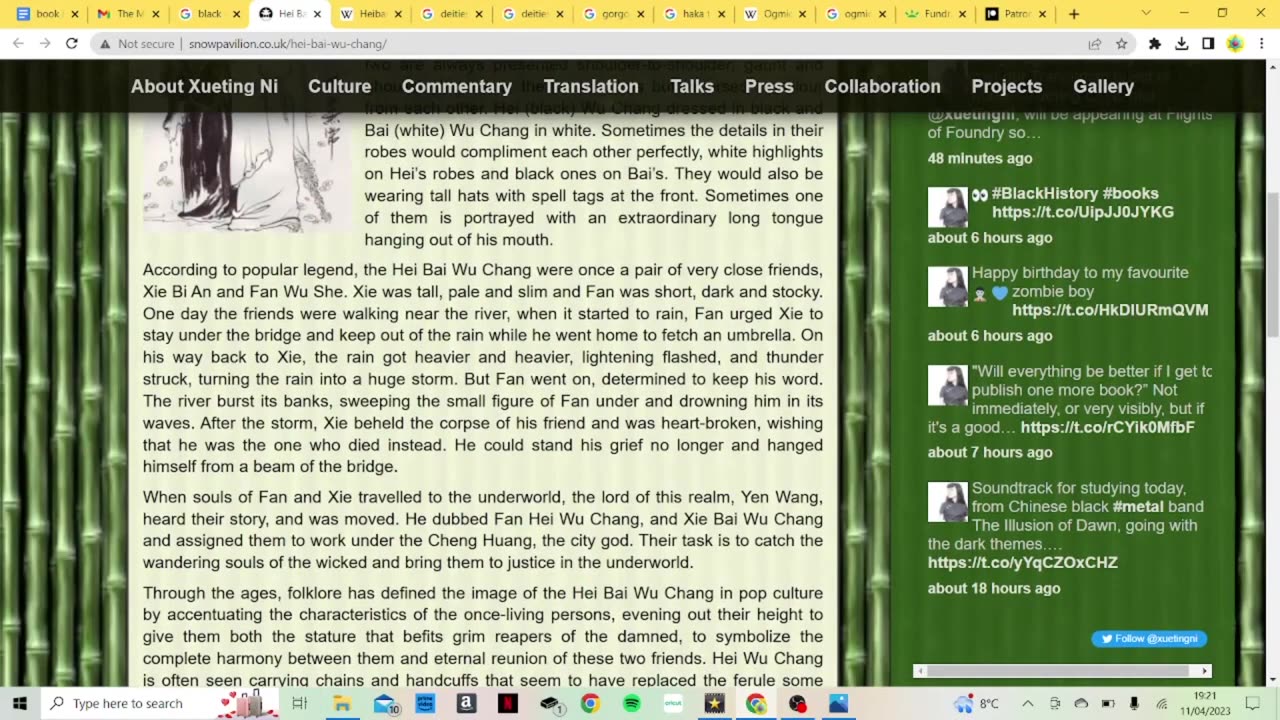The image size is (1280, 720).
Task: Open the Photos app in taskbar
Action: (x=838, y=703)
